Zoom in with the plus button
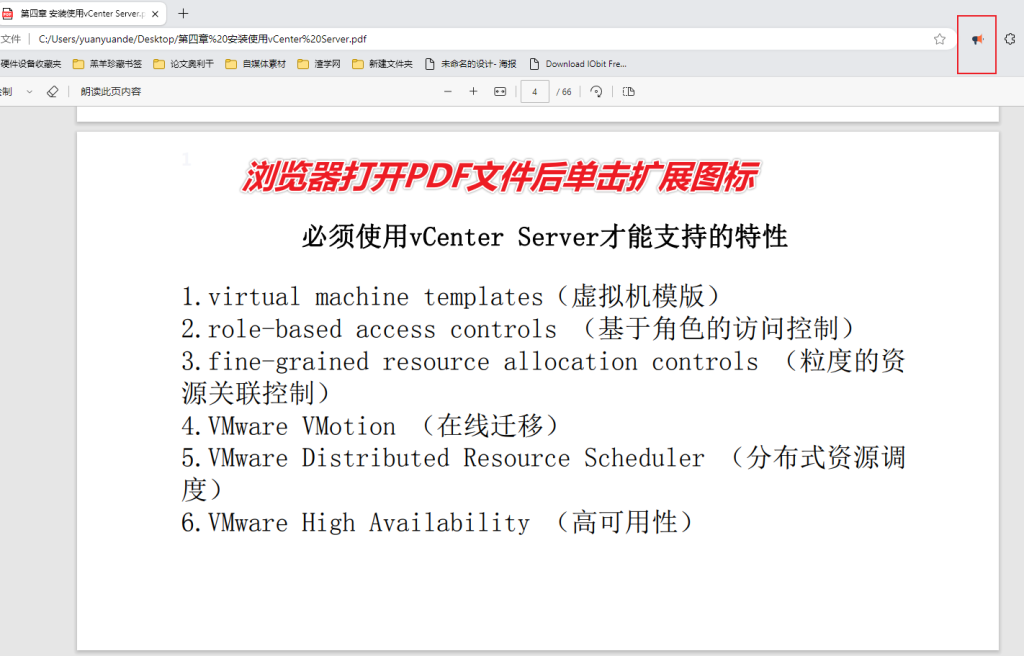The width and height of the screenshot is (1024, 656). 473,91
